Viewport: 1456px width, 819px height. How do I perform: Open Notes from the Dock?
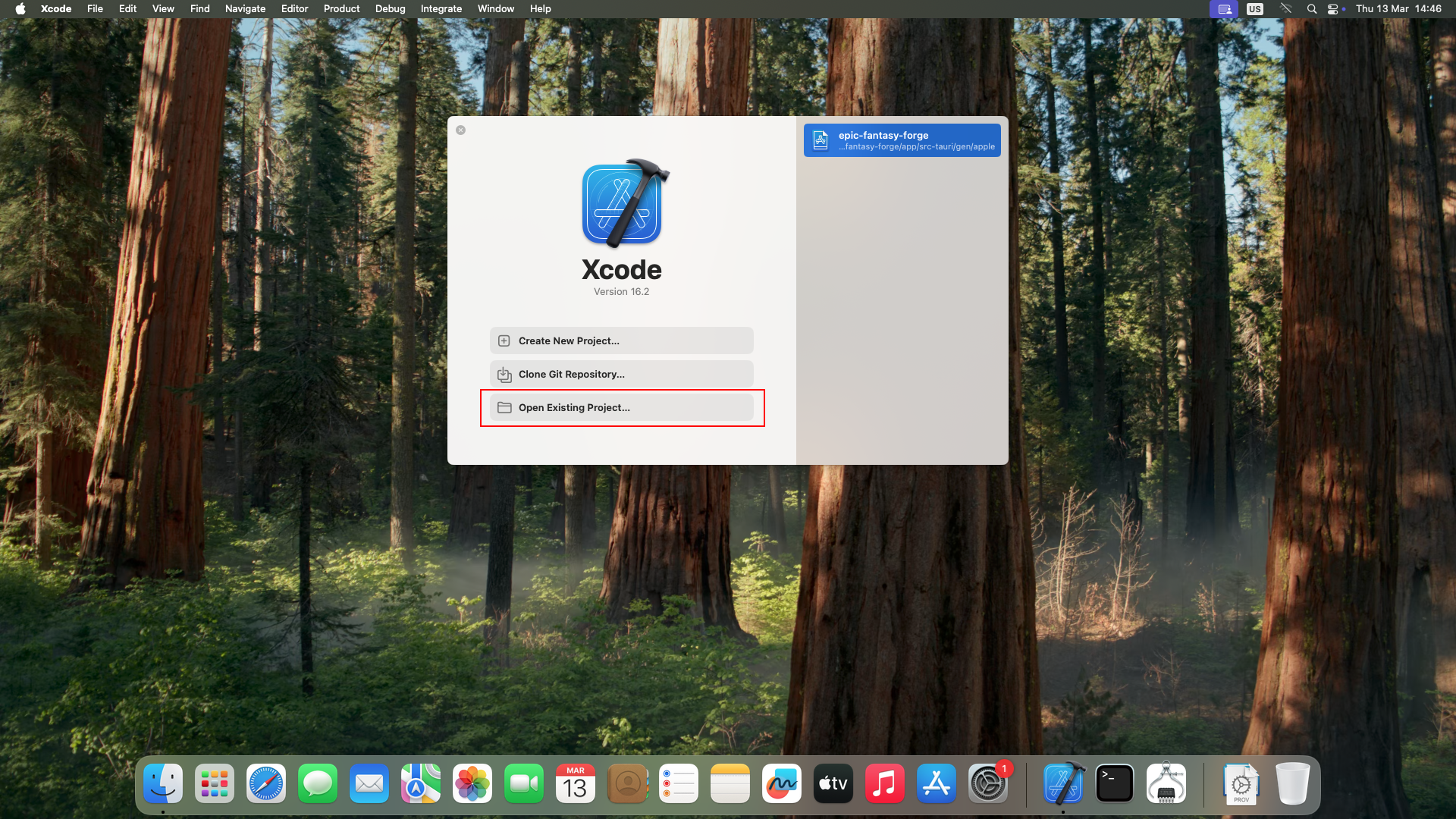coord(730,783)
